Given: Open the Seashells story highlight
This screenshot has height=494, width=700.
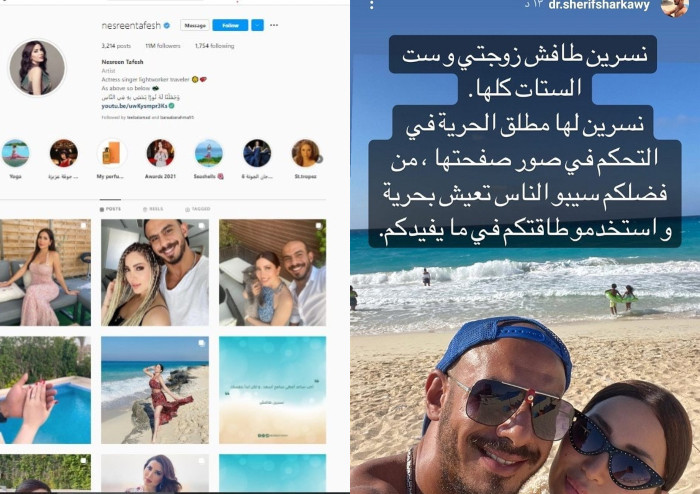Looking at the screenshot, I should 208,153.
